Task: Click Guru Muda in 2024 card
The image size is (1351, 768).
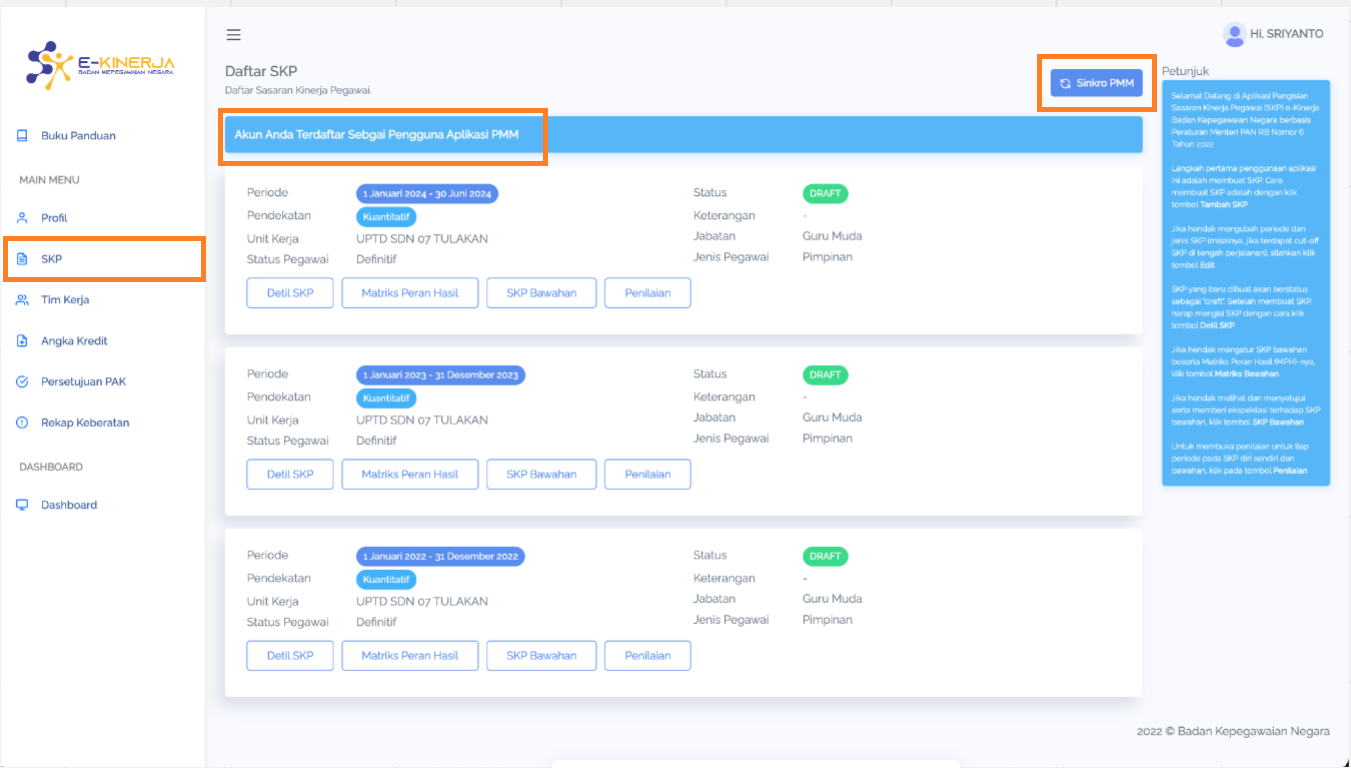Action: 832,236
